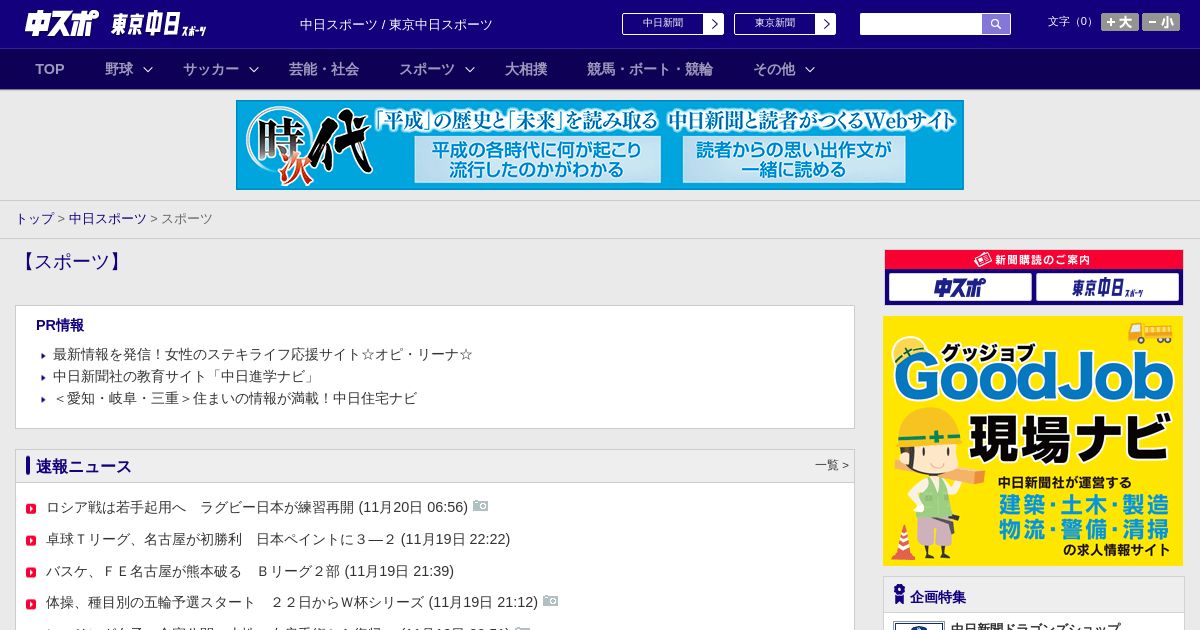1200x630 pixels.
Task: Open the 競馬・ボート・競輪 menu item
Action: pos(650,69)
